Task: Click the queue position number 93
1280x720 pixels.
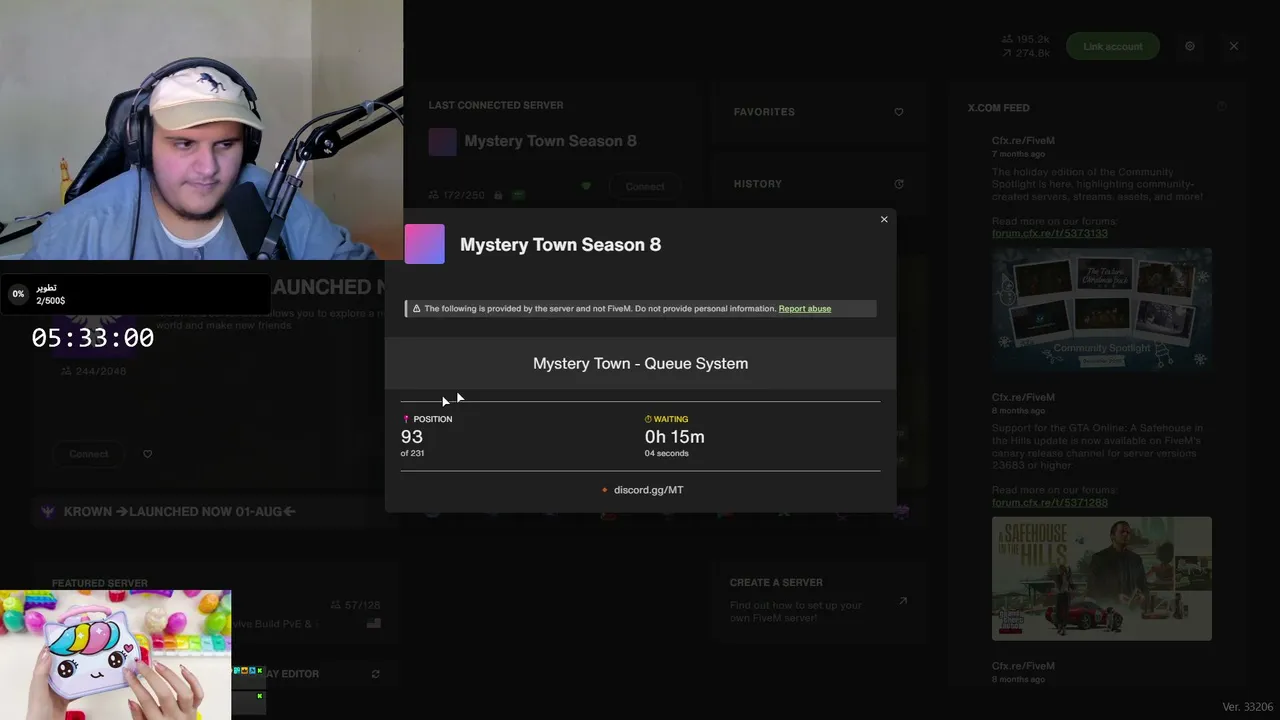Action: coord(412,437)
